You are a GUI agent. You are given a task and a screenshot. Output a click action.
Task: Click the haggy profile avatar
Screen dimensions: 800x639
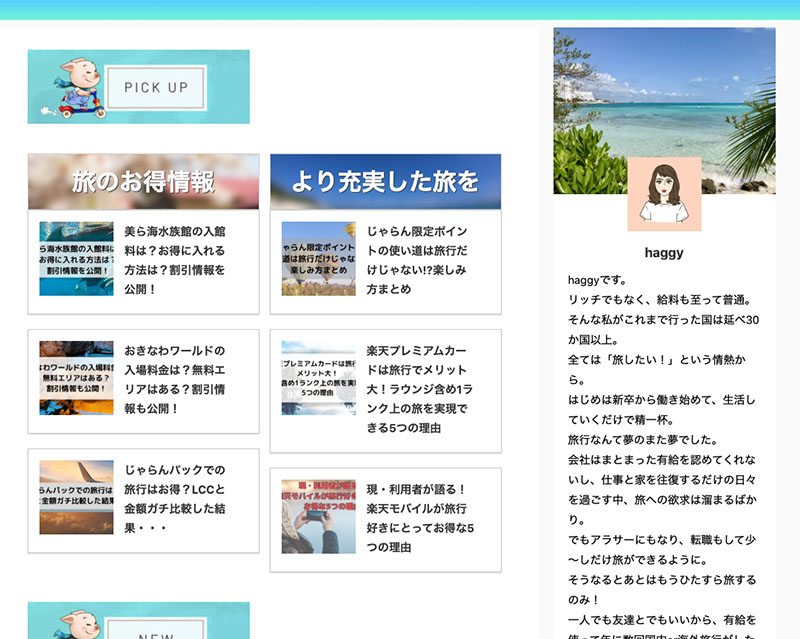[x=664, y=194]
